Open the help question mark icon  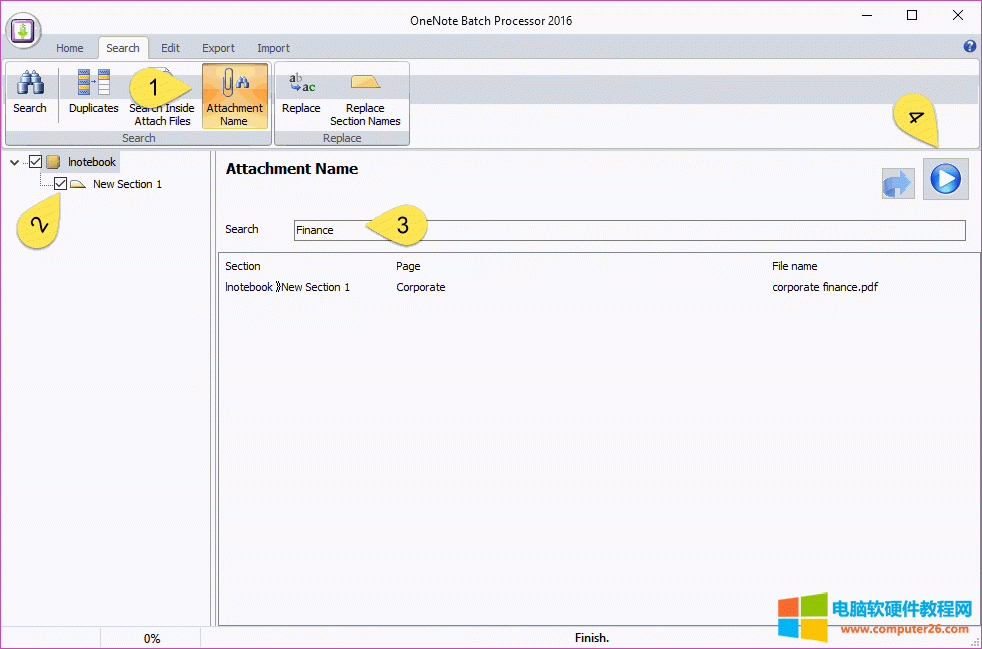969,47
